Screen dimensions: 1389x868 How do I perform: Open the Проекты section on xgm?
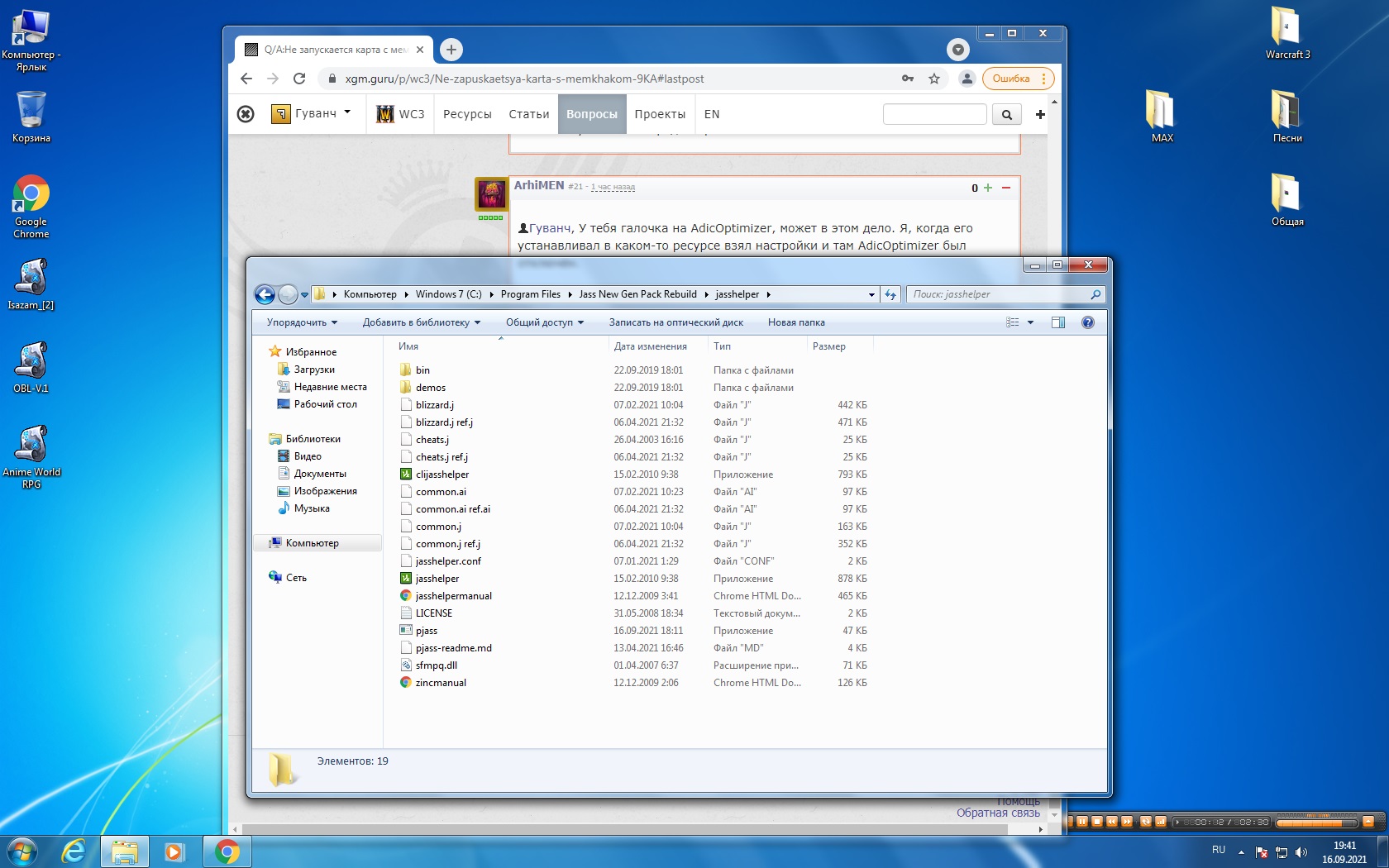pyautogui.click(x=660, y=114)
